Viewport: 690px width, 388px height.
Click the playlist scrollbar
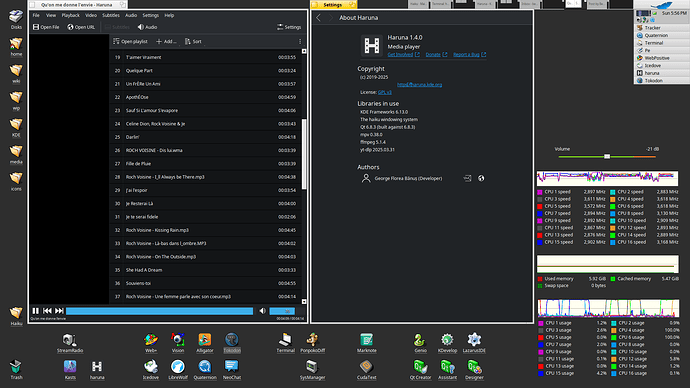pos(304,154)
